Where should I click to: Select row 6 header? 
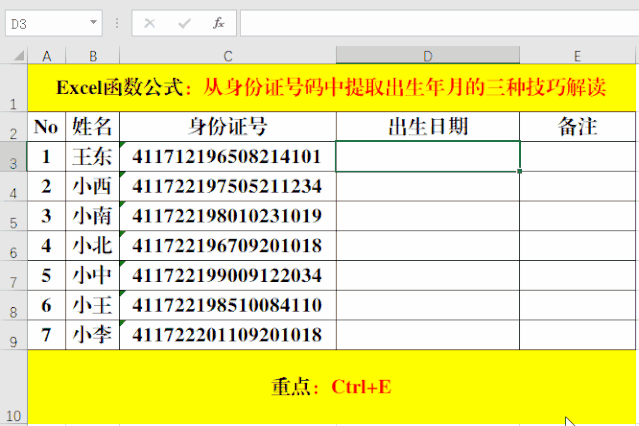pyautogui.click(x=13, y=246)
